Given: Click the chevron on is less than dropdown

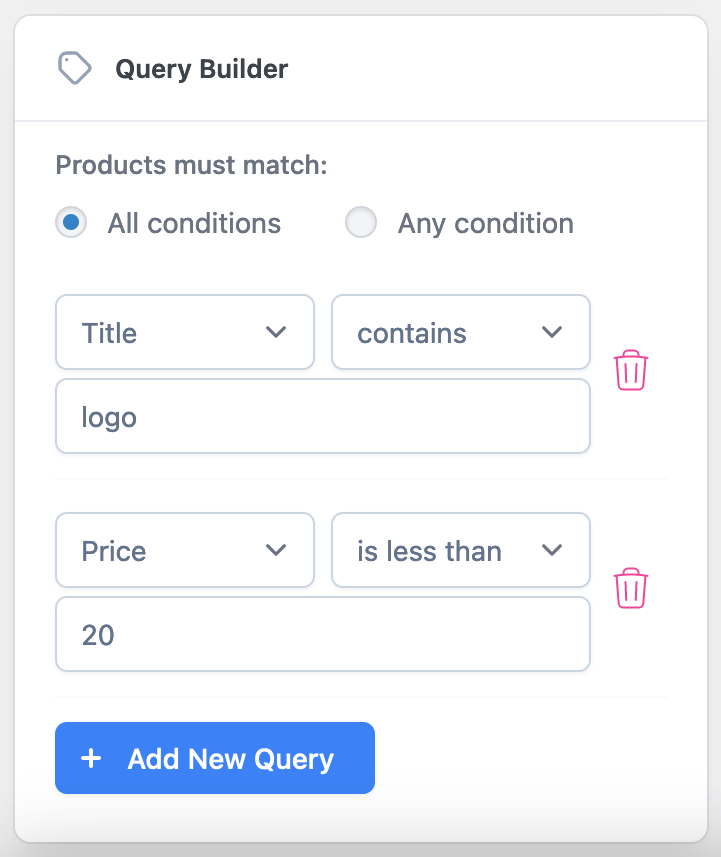Looking at the screenshot, I should [x=552, y=550].
